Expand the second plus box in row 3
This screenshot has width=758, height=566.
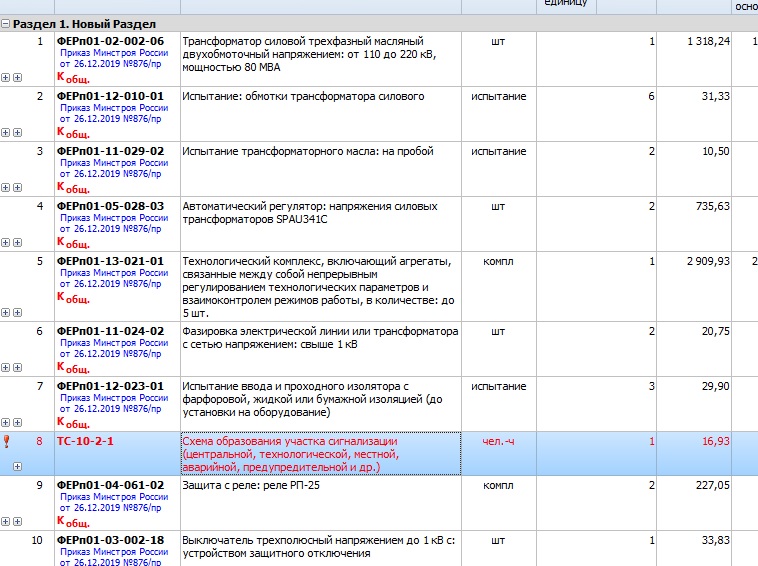click(17, 188)
